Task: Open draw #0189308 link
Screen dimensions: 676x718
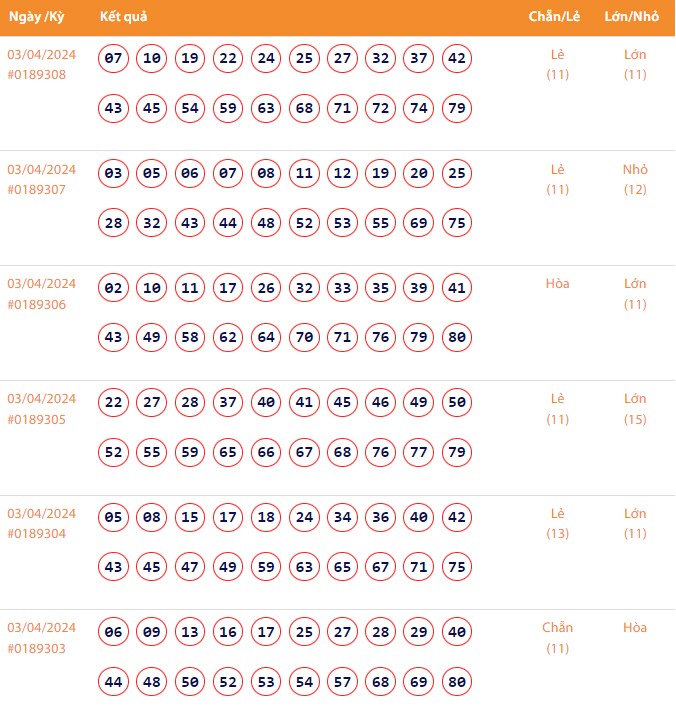Action: point(37,74)
